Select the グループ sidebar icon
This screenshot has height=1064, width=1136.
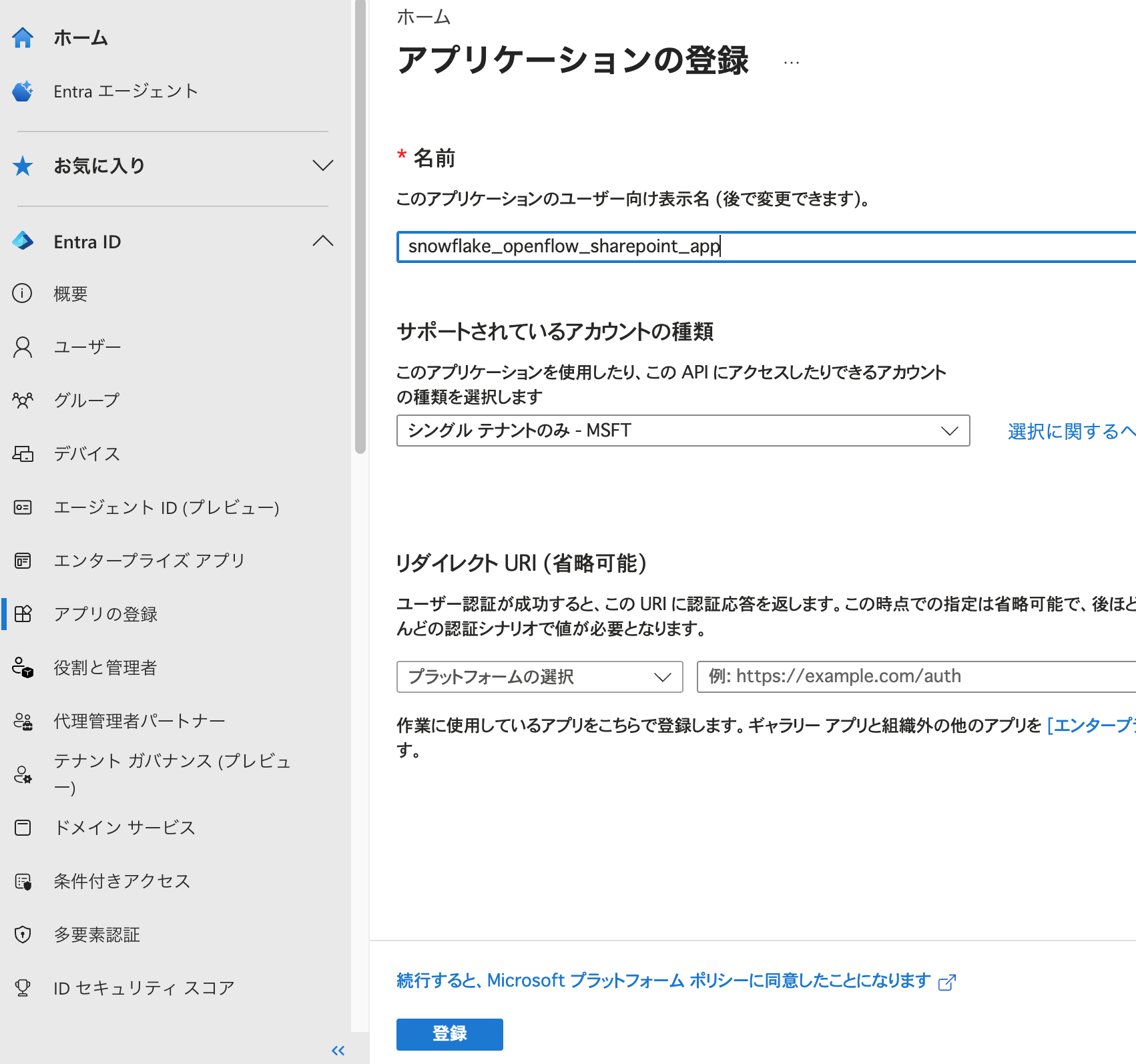[x=23, y=400]
